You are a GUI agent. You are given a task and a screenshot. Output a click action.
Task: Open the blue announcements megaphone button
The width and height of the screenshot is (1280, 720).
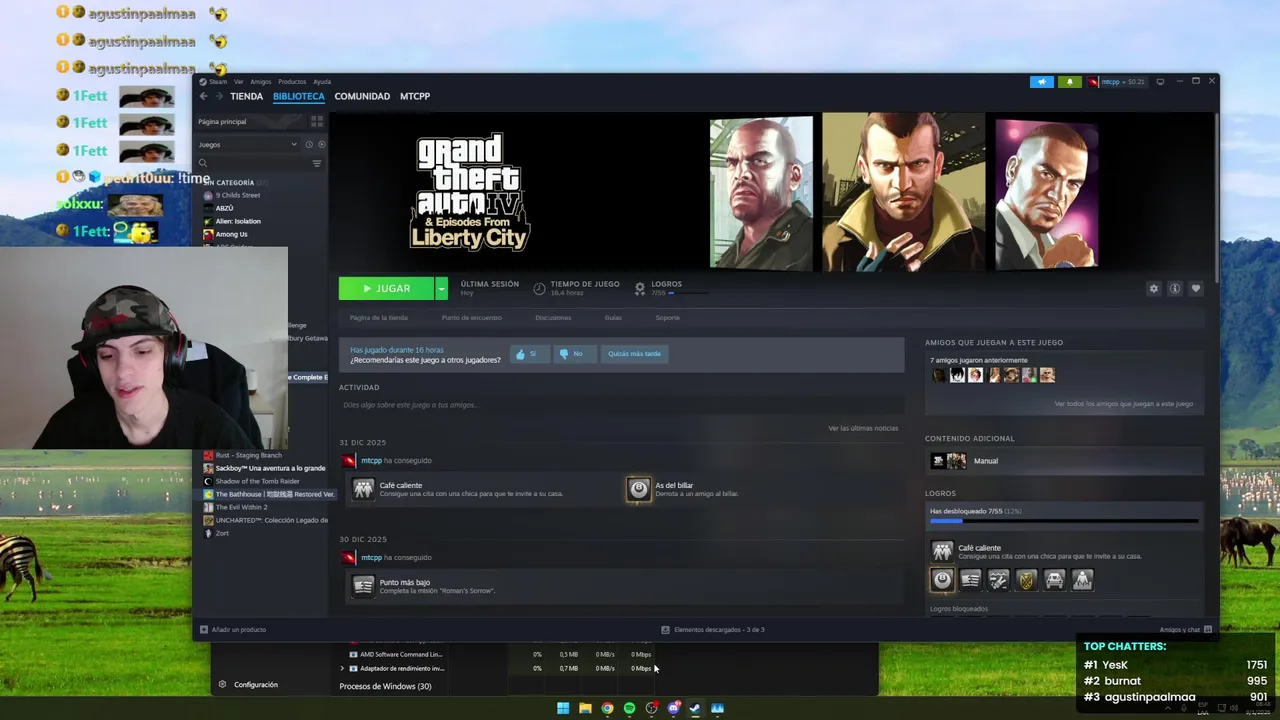pos(1042,82)
